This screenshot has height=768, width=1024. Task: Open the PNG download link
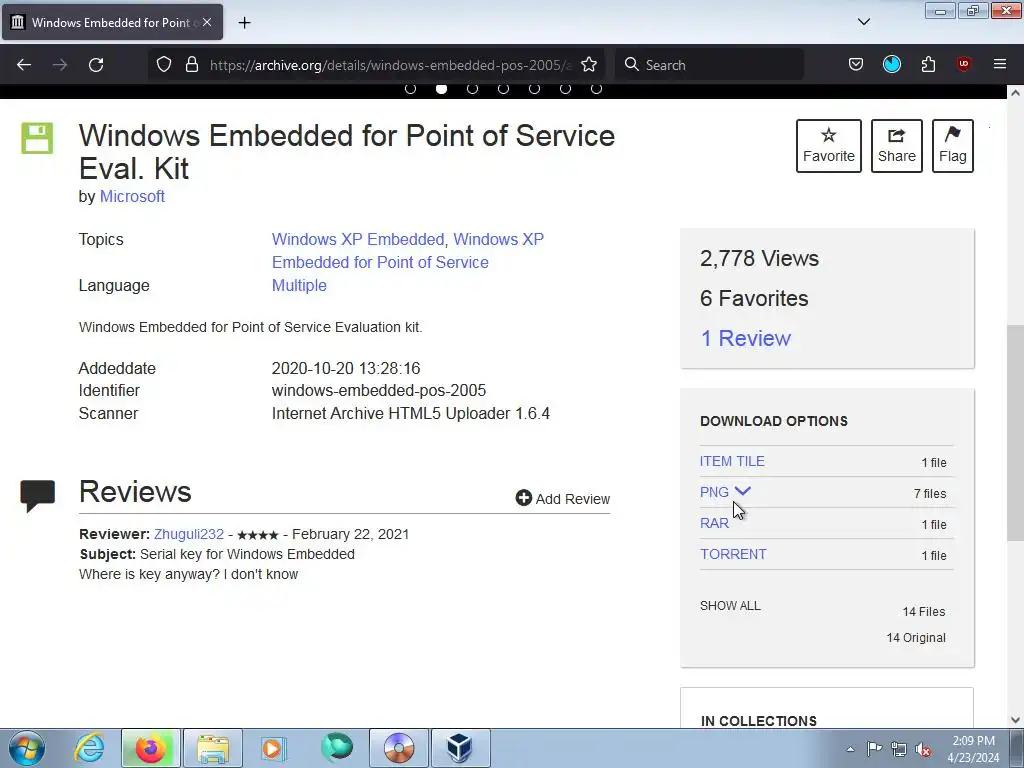tap(714, 492)
